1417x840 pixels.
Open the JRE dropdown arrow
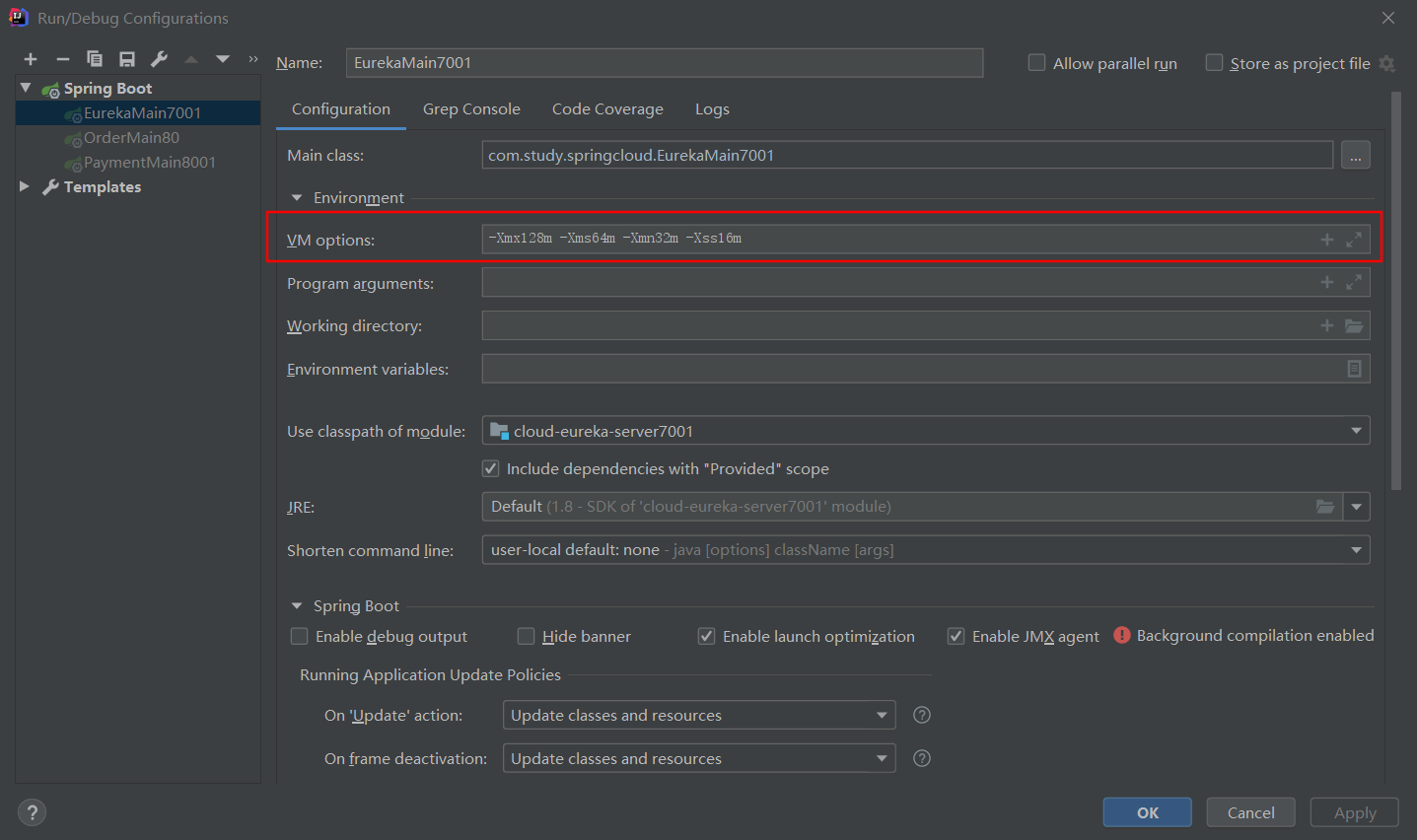[x=1357, y=507]
